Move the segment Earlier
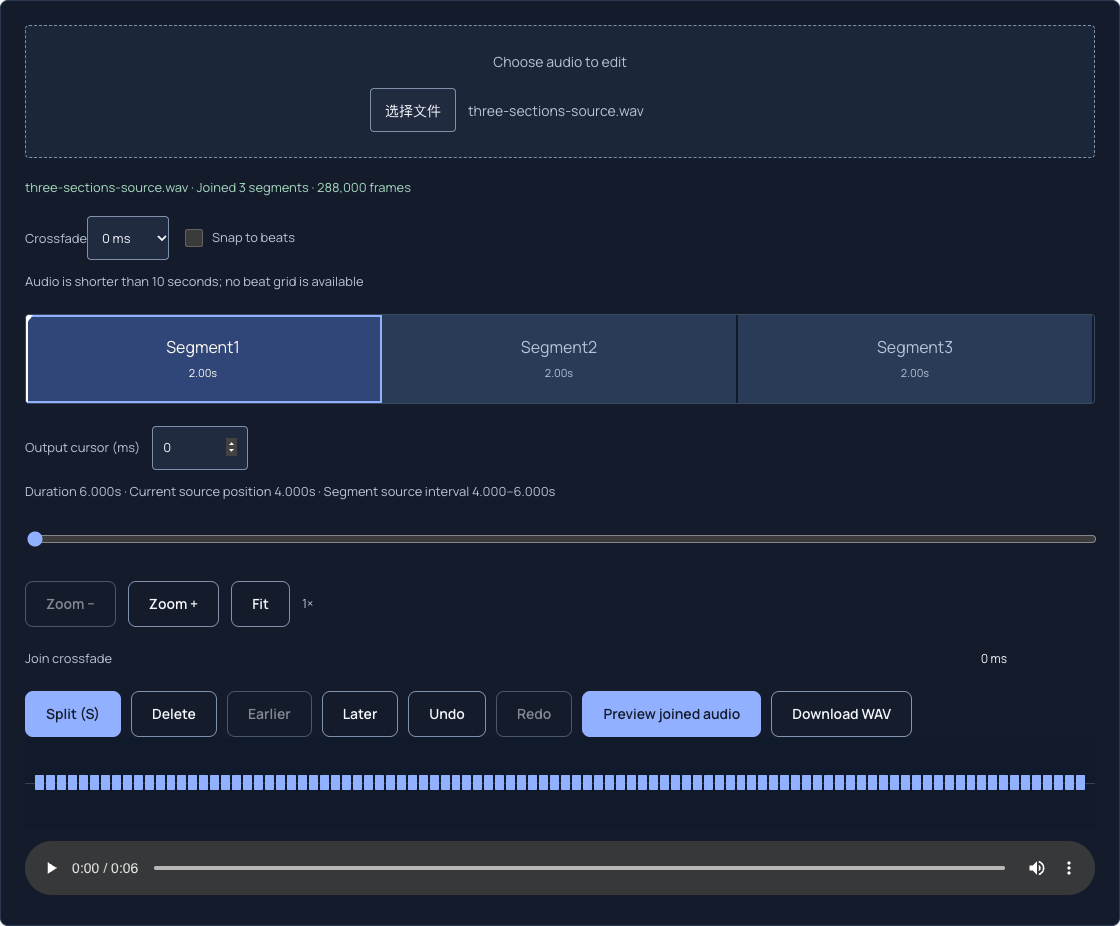 (269, 714)
